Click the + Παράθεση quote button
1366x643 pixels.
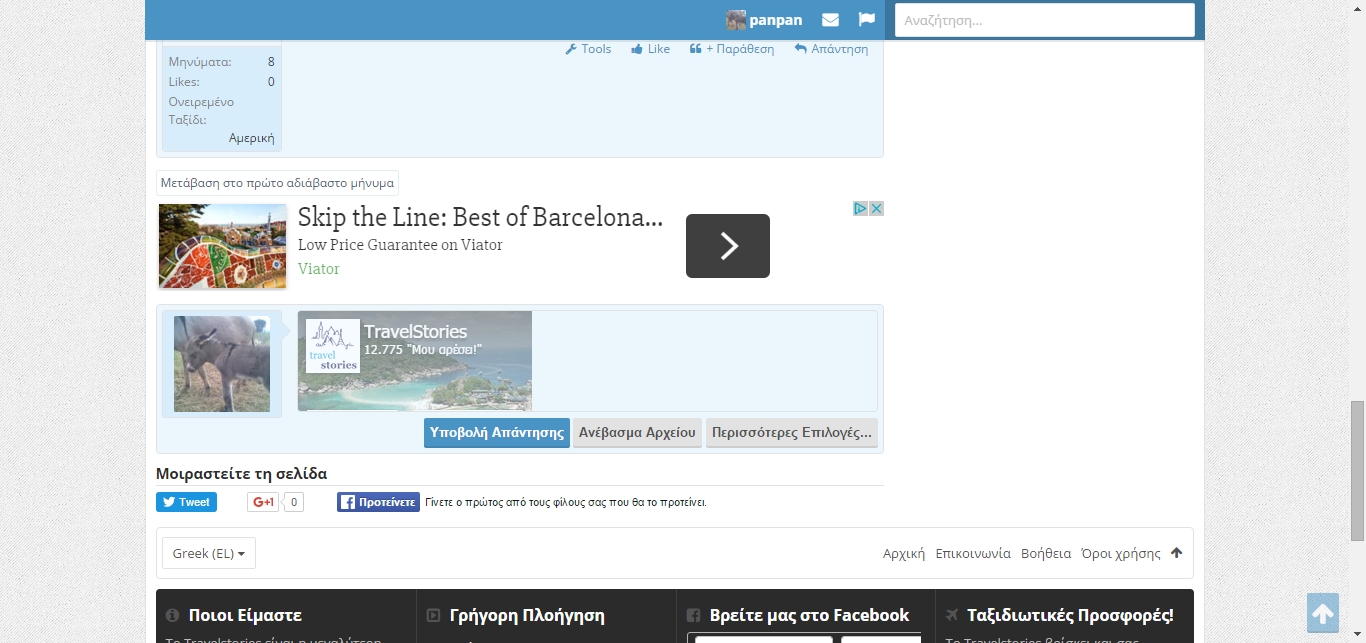pyautogui.click(x=732, y=49)
